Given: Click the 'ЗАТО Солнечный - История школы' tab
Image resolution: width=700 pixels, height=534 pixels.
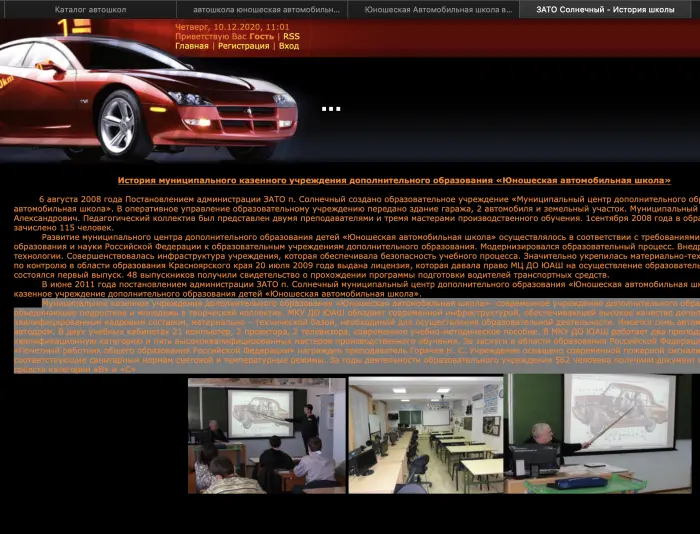Looking at the screenshot, I should 607,9.
